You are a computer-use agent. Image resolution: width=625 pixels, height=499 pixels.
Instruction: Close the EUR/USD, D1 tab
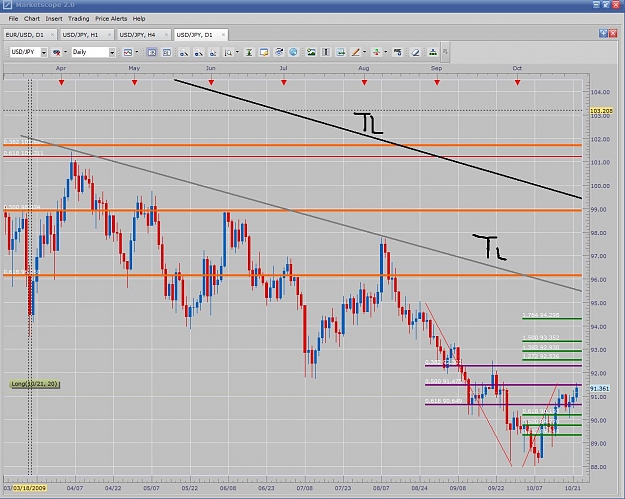click(52, 35)
